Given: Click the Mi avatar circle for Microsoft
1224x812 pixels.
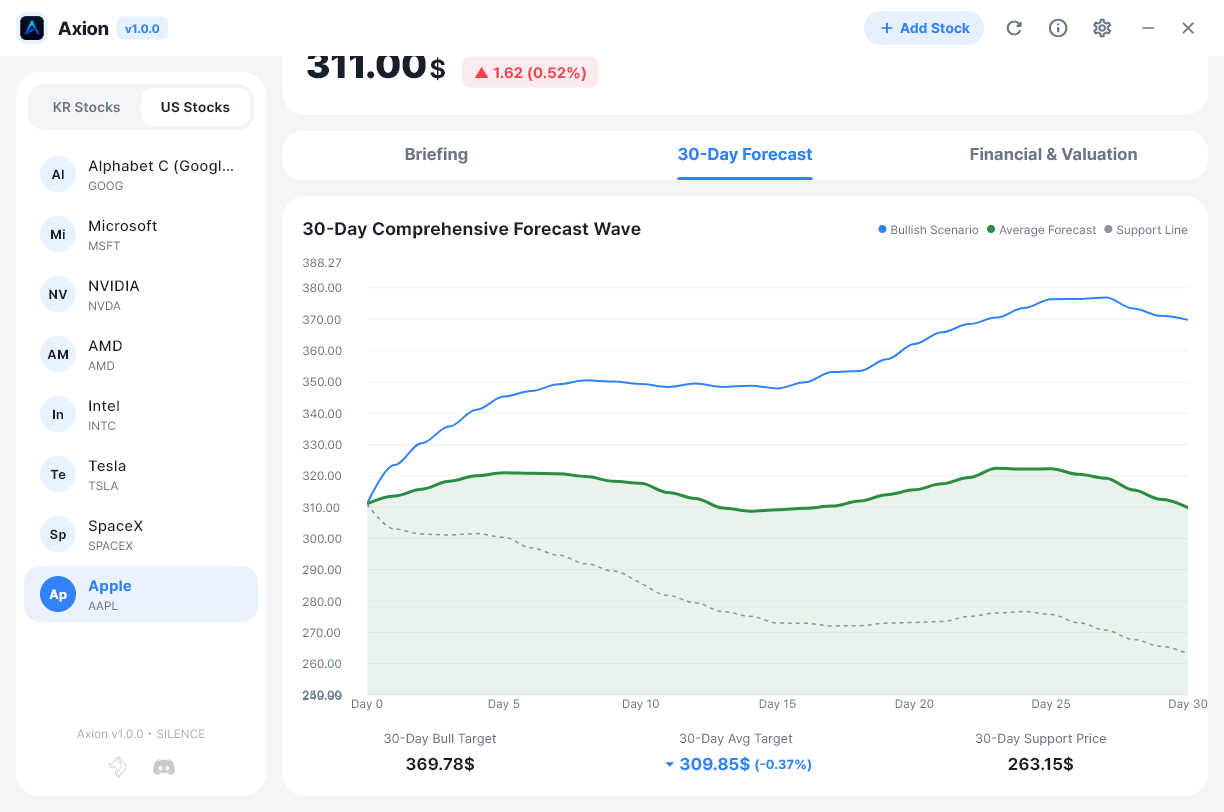Looking at the screenshot, I should [x=58, y=235].
